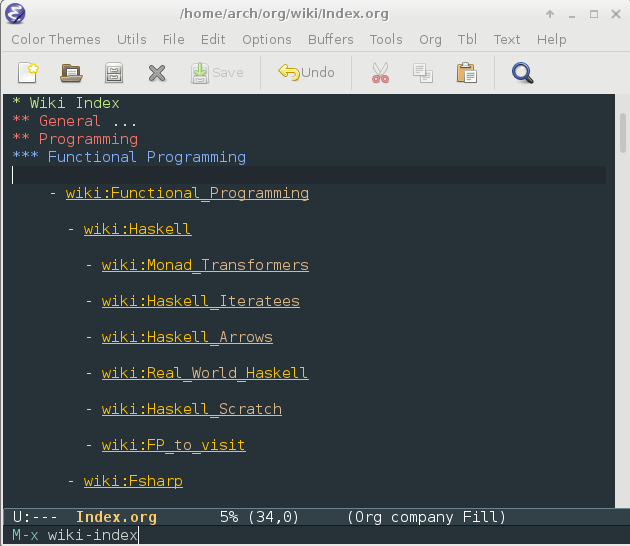Search with magnifying glass icon

(522, 73)
